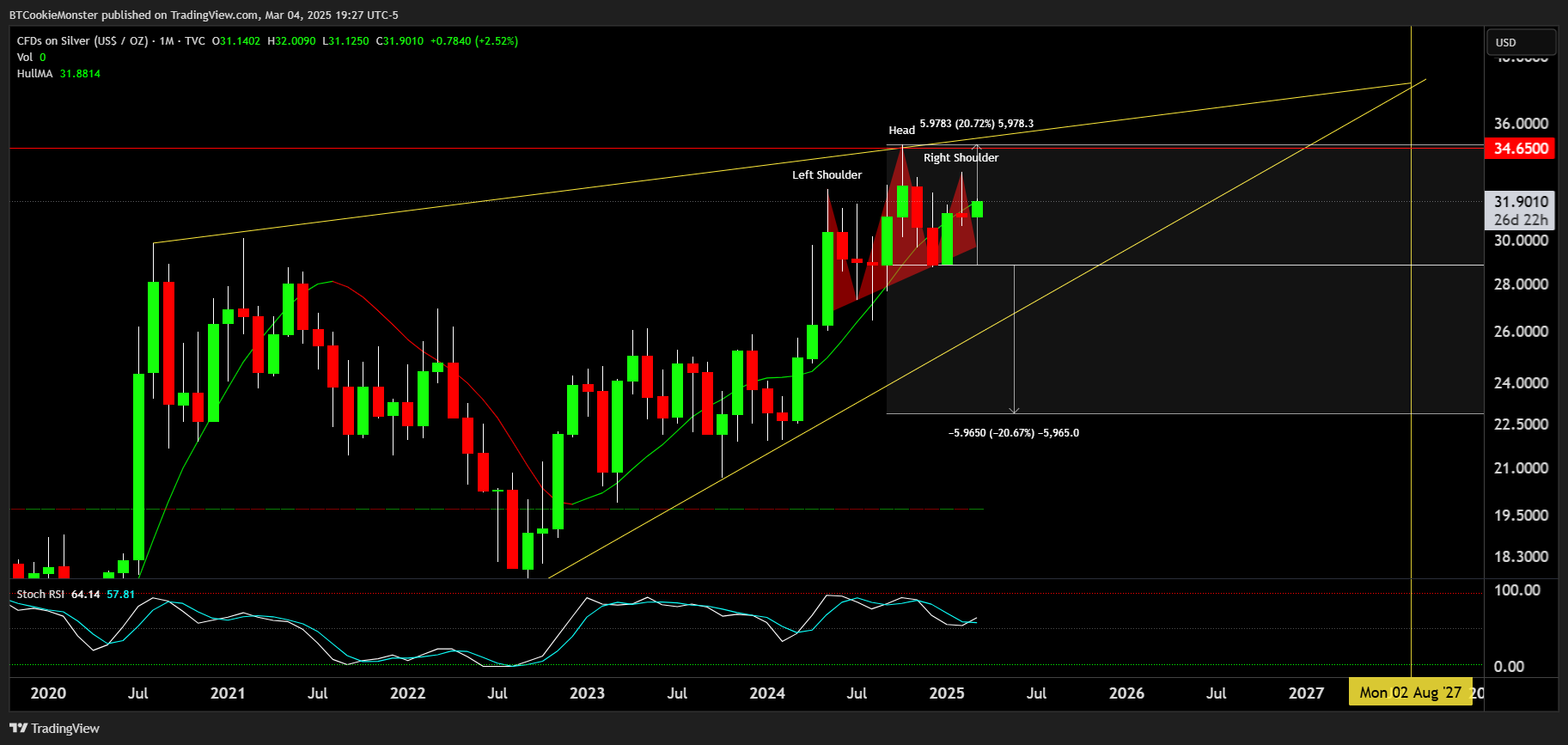Click the 2020 label on time axis
The width and height of the screenshot is (1568, 745).
pos(48,693)
